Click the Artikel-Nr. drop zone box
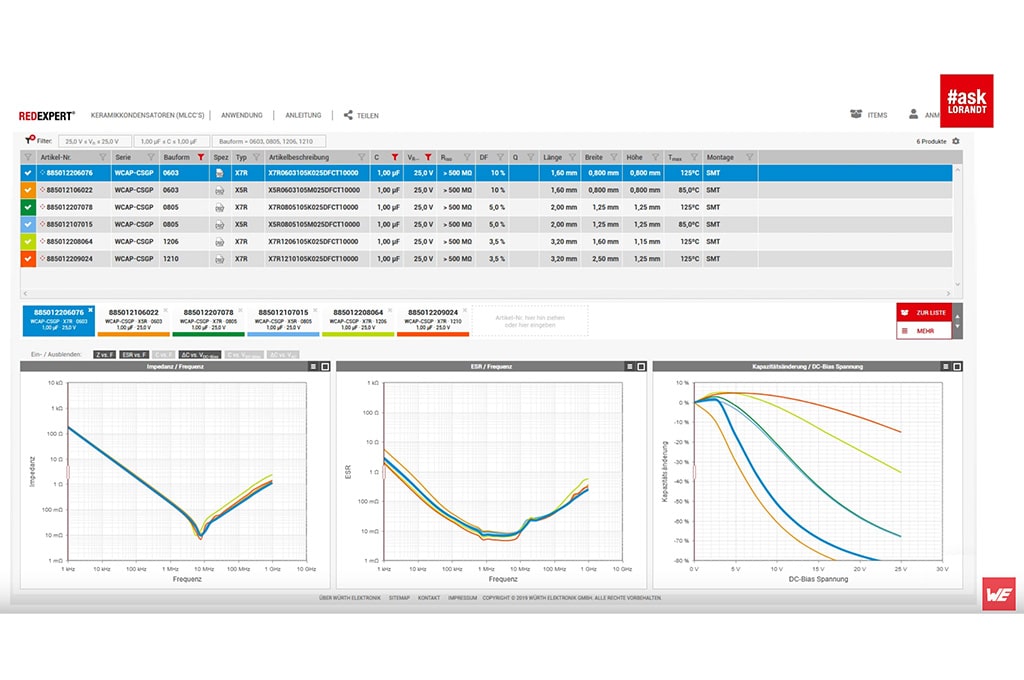The height and width of the screenshot is (680, 1024). click(530, 321)
